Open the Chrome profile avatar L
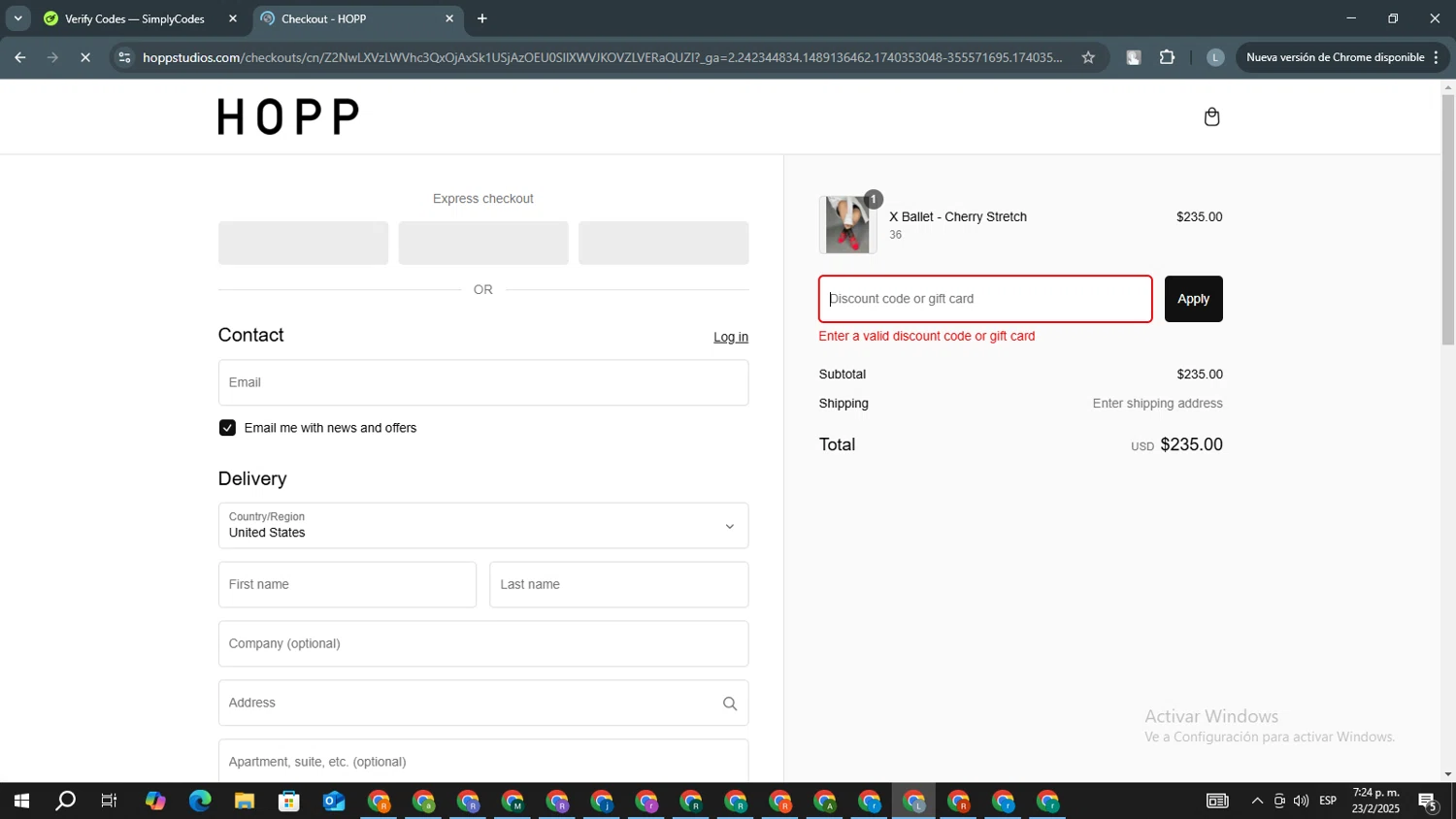Viewport: 1456px width, 819px height. pyautogui.click(x=1214, y=57)
